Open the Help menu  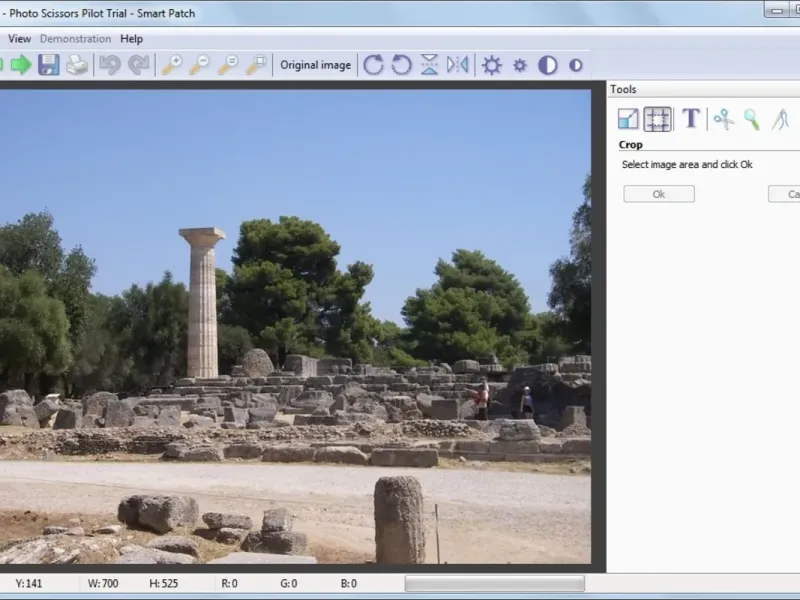[131, 39]
